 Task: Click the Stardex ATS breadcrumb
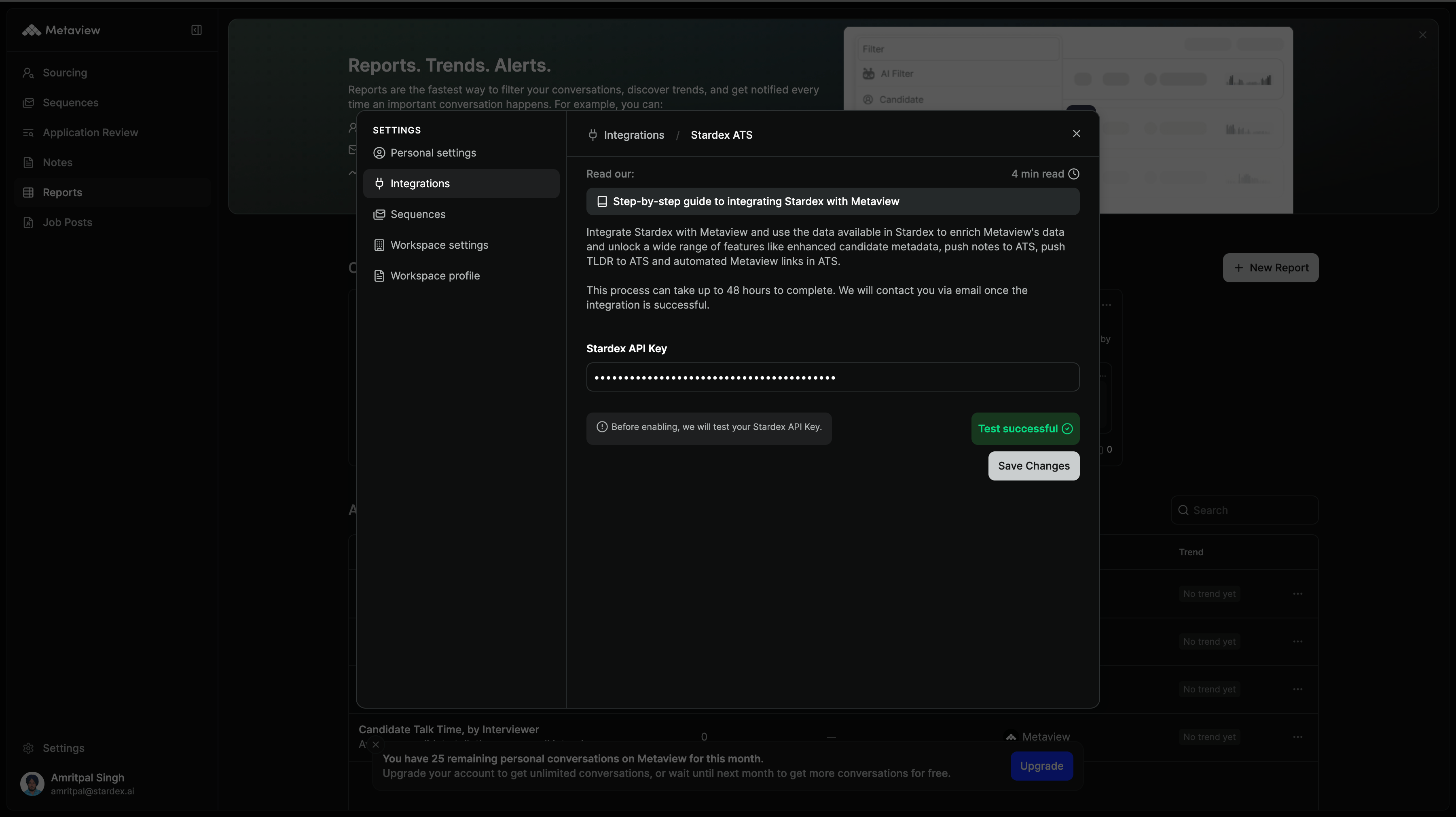(x=721, y=135)
